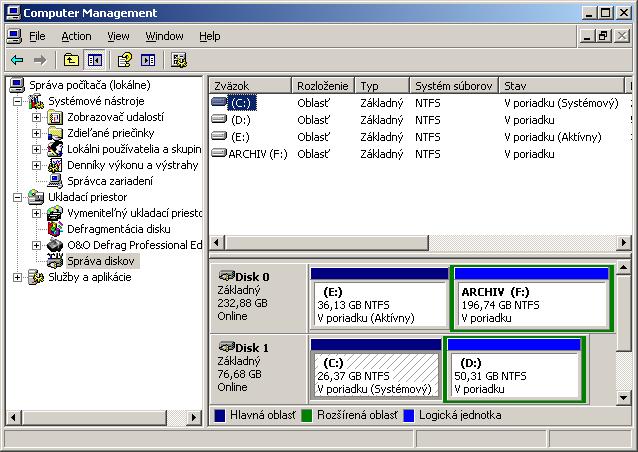Click the Systémové nástroje tree icon
638x452 pixels.
pos(36,101)
